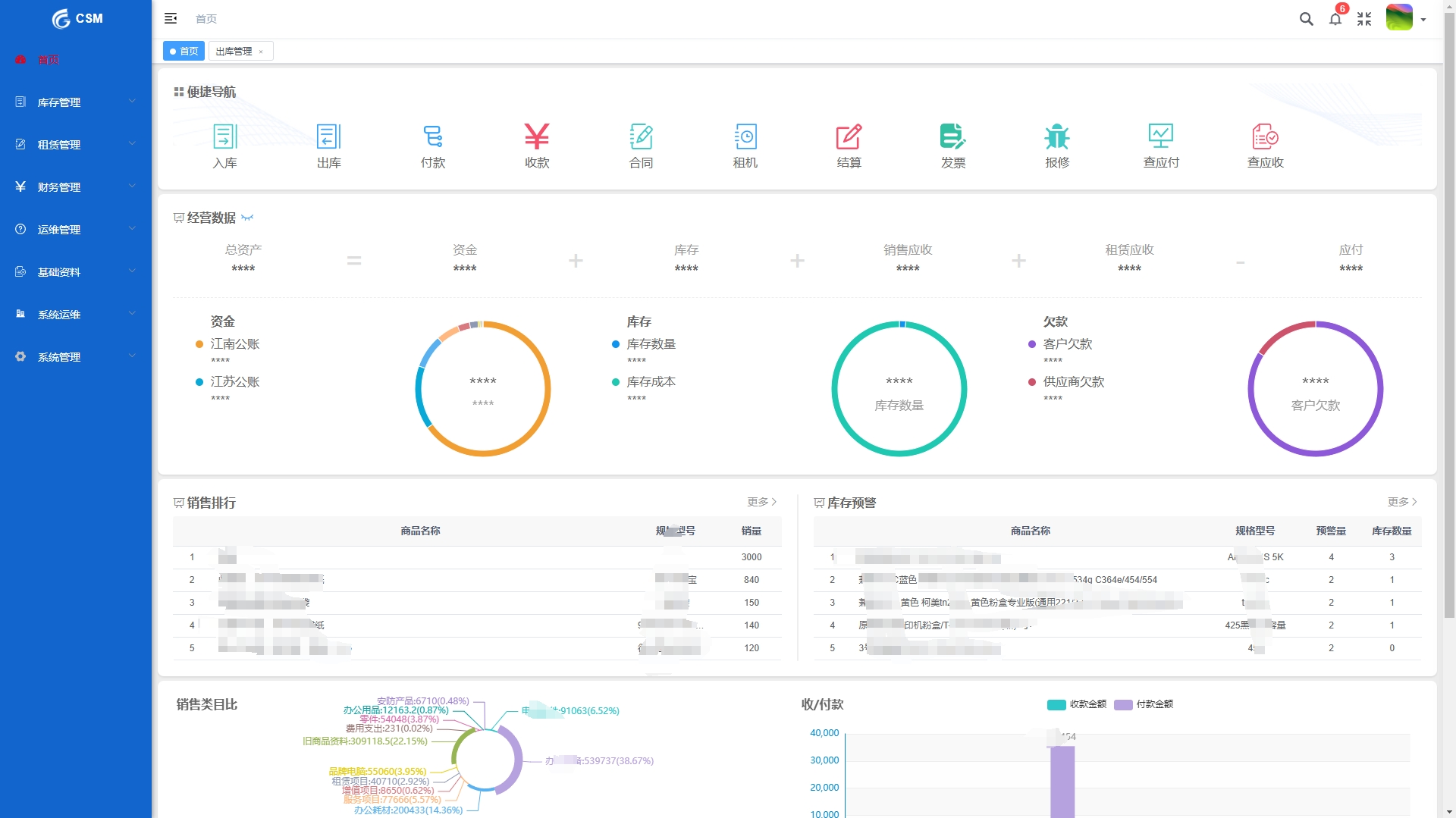The image size is (1456, 818).
Task: Click the 租赁应收 summary value
Action: [x=1129, y=268]
